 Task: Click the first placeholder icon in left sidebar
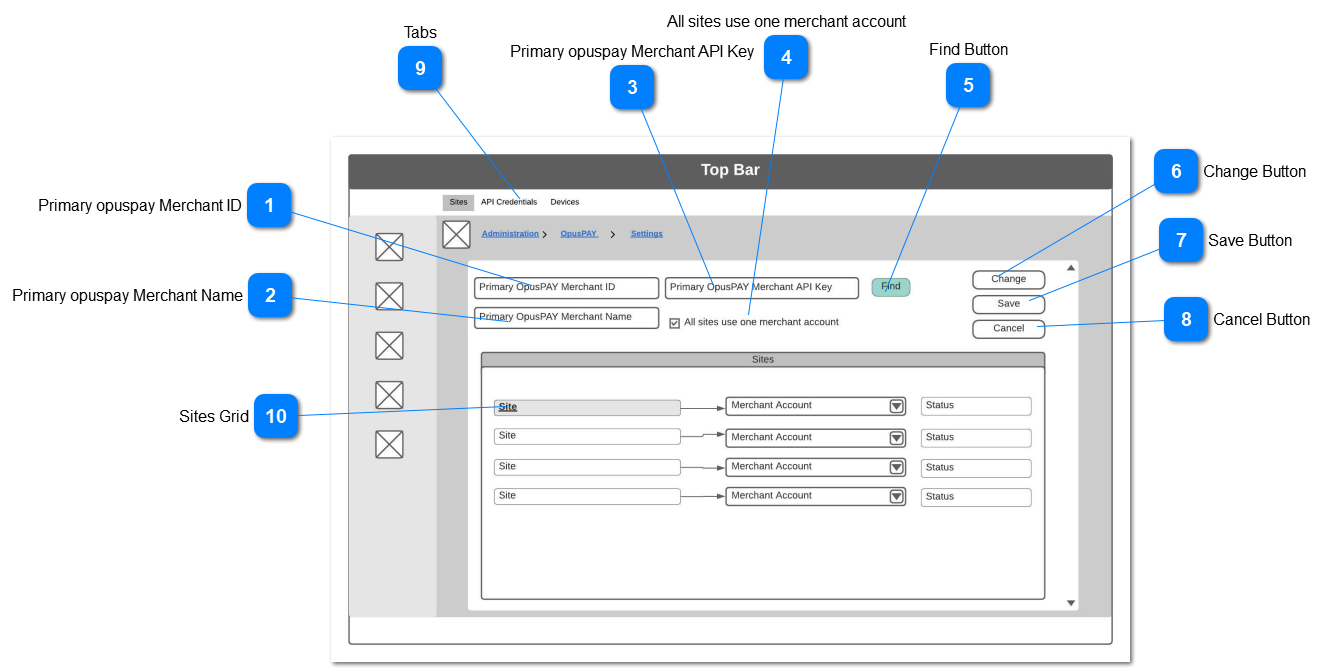[389, 246]
